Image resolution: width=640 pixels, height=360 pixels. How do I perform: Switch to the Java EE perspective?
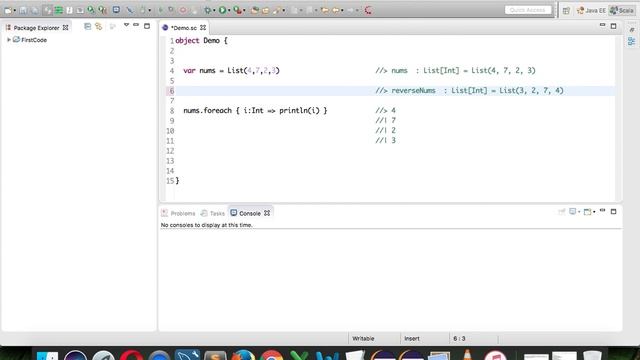[x=591, y=11]
